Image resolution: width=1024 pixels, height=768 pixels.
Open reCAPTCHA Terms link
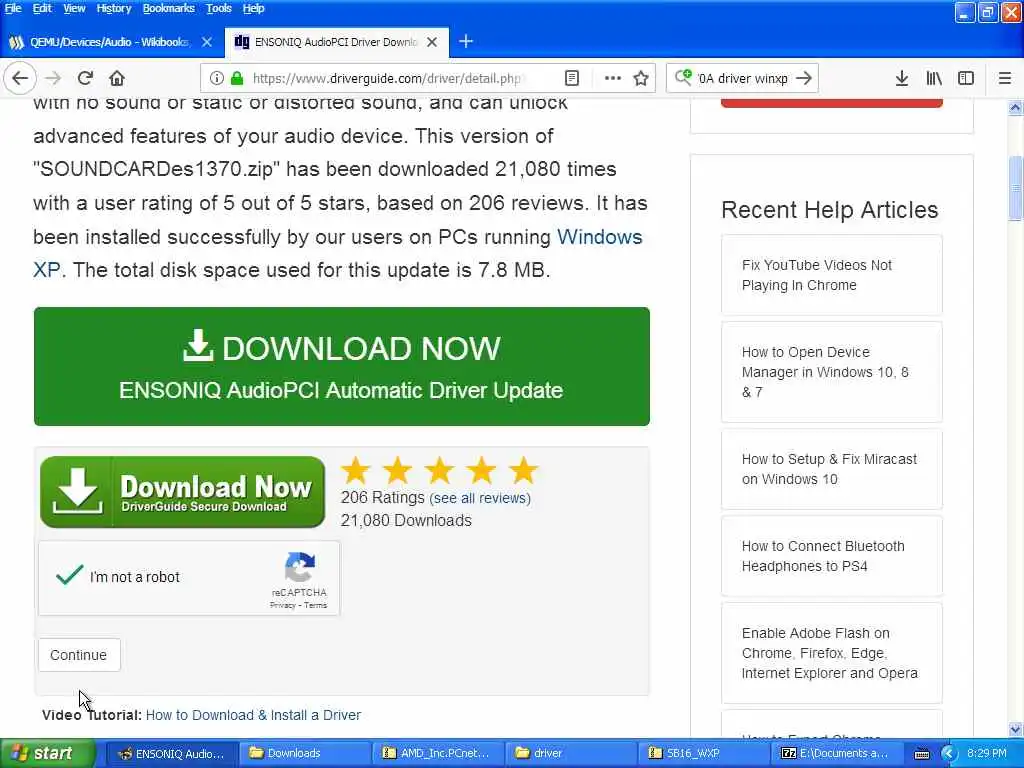pyautogui.click(x=315, y=605)
